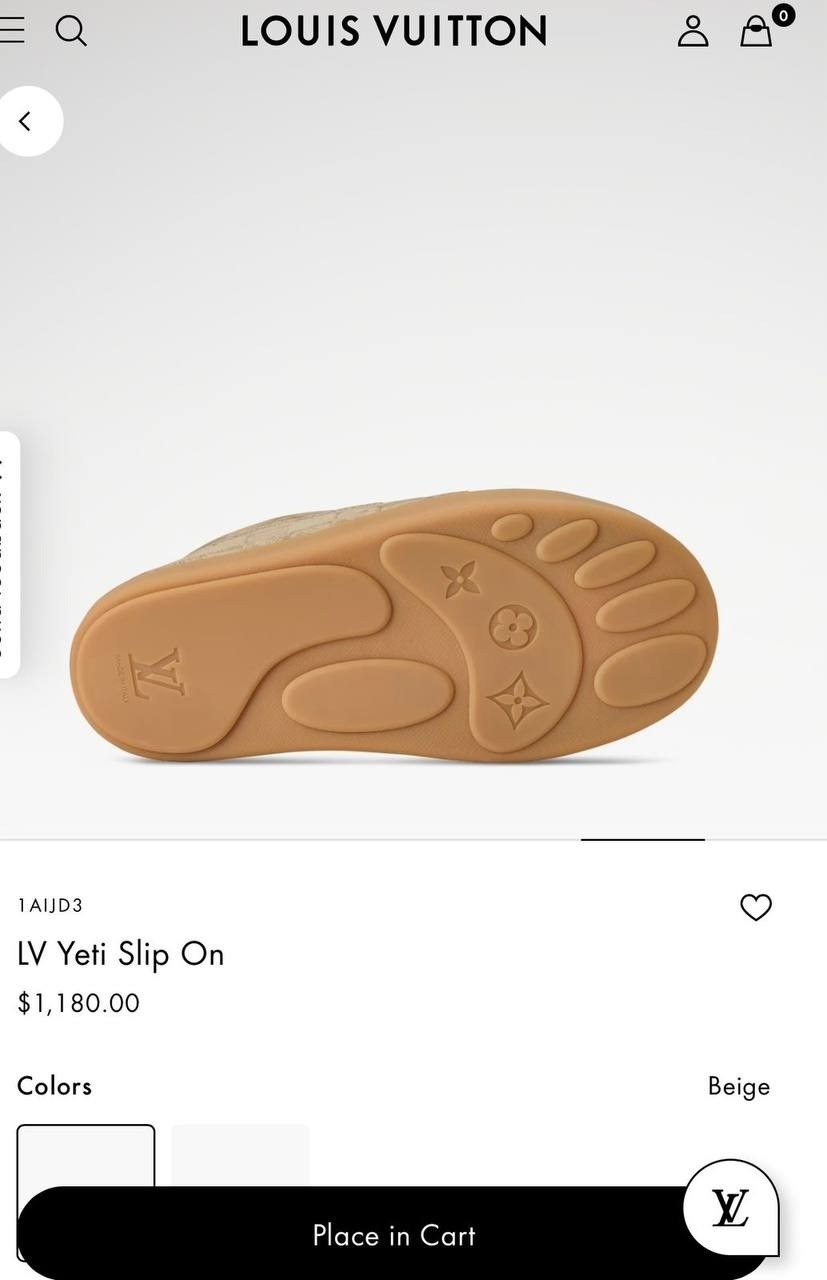Click the cart item count badge
The width and height of the screenshot is (827, 1280).
click(782, 15)
